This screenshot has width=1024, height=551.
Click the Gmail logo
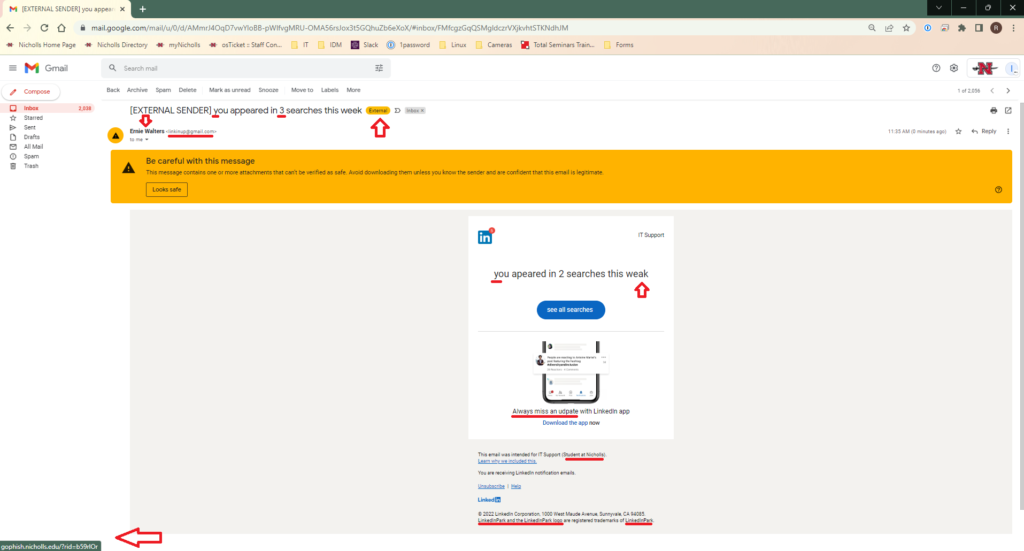[x=46, y=68]
